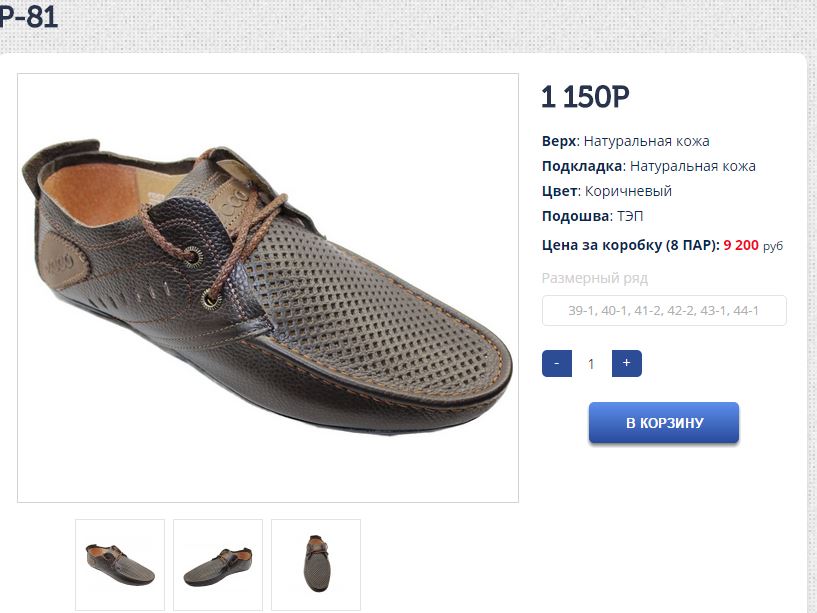The height and width of the screenshot is (613, 817).
Task: Increase quantity with the plus button
Action: tap(627, 363)
